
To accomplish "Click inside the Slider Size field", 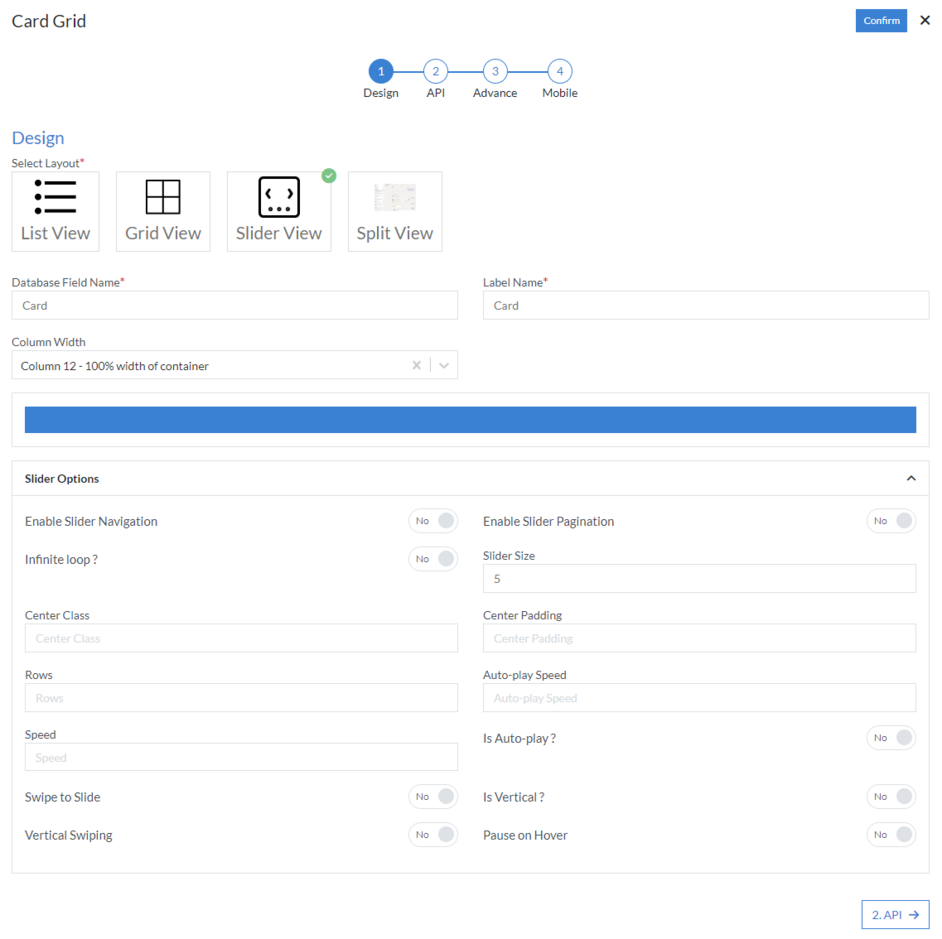I will tap(700, 578).
